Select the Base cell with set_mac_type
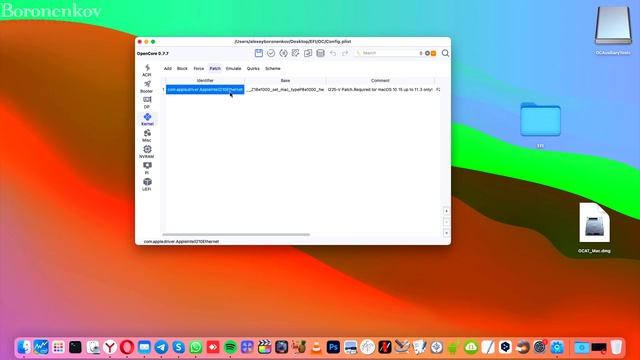Screen dimensions: 640x360 click(x=285, y=89)
